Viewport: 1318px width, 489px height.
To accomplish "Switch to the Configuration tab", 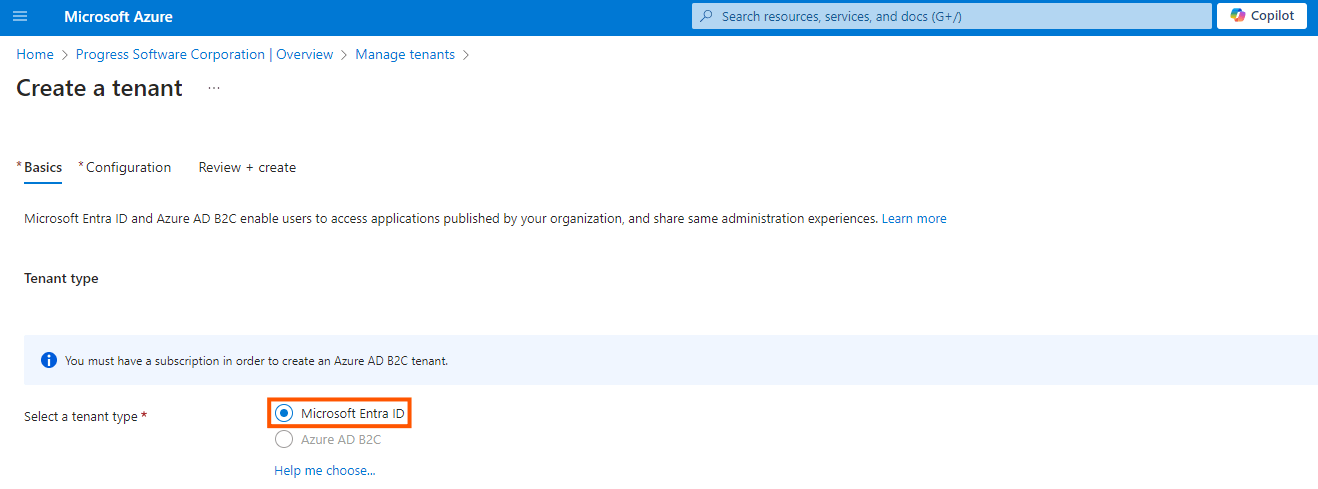I will click(x=128, y=167).
